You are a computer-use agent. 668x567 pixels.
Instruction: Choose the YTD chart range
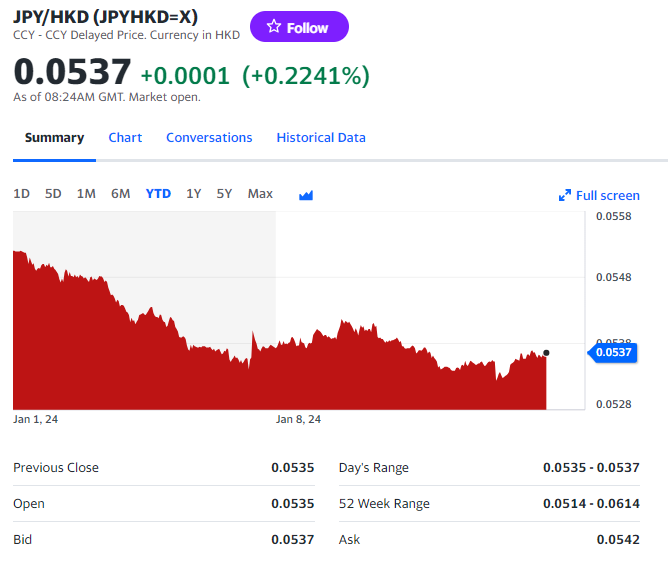[158, 194]
